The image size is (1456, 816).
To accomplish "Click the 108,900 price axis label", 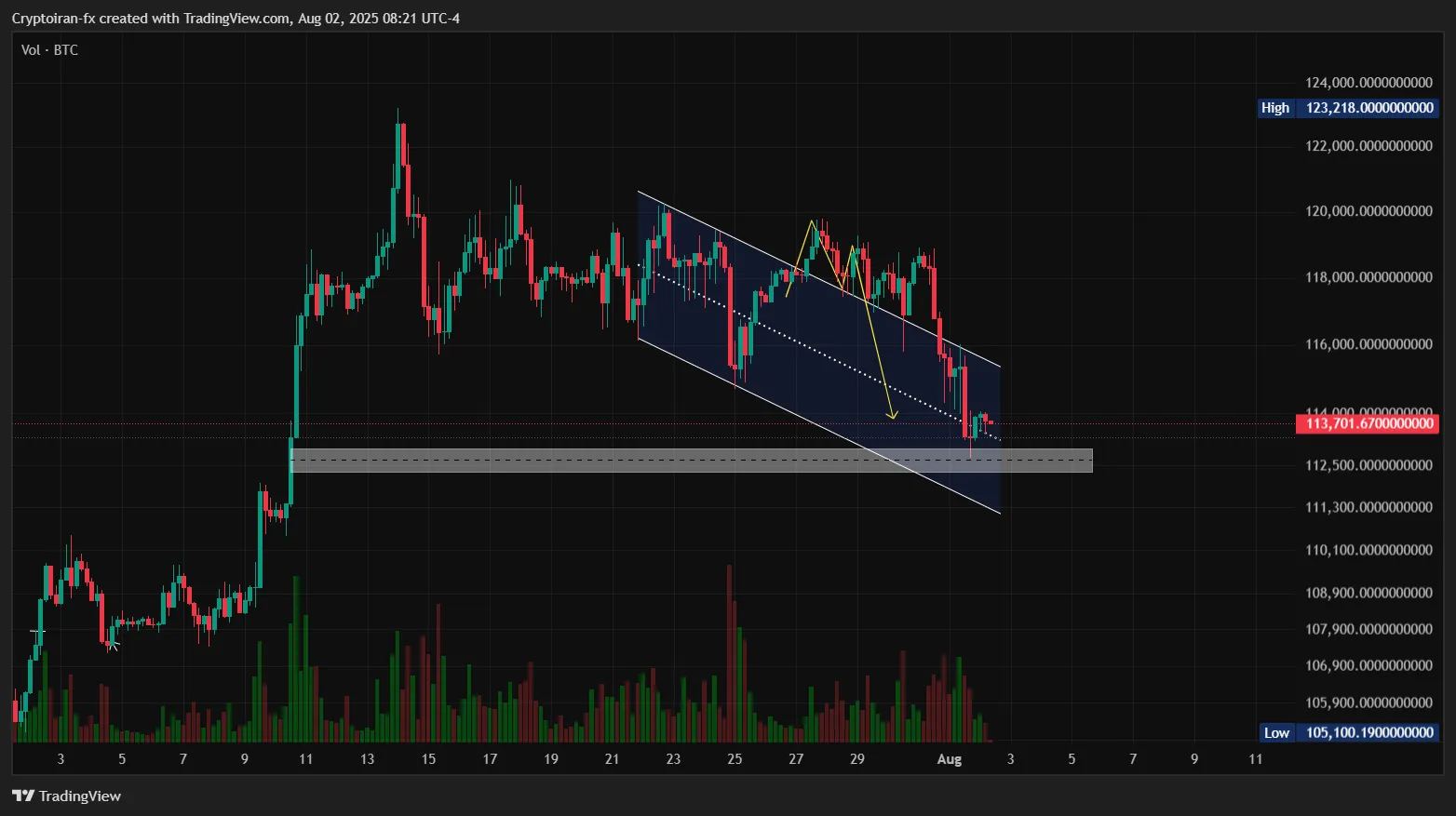I will [1368, 593].
